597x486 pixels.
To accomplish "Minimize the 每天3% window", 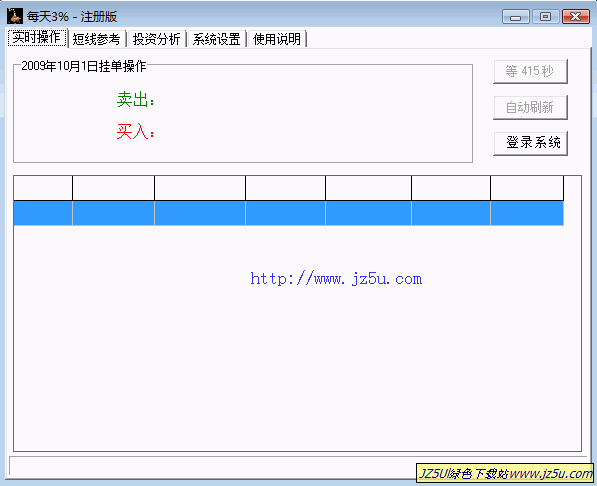I will pyautogui.click(x=516, y=17).
